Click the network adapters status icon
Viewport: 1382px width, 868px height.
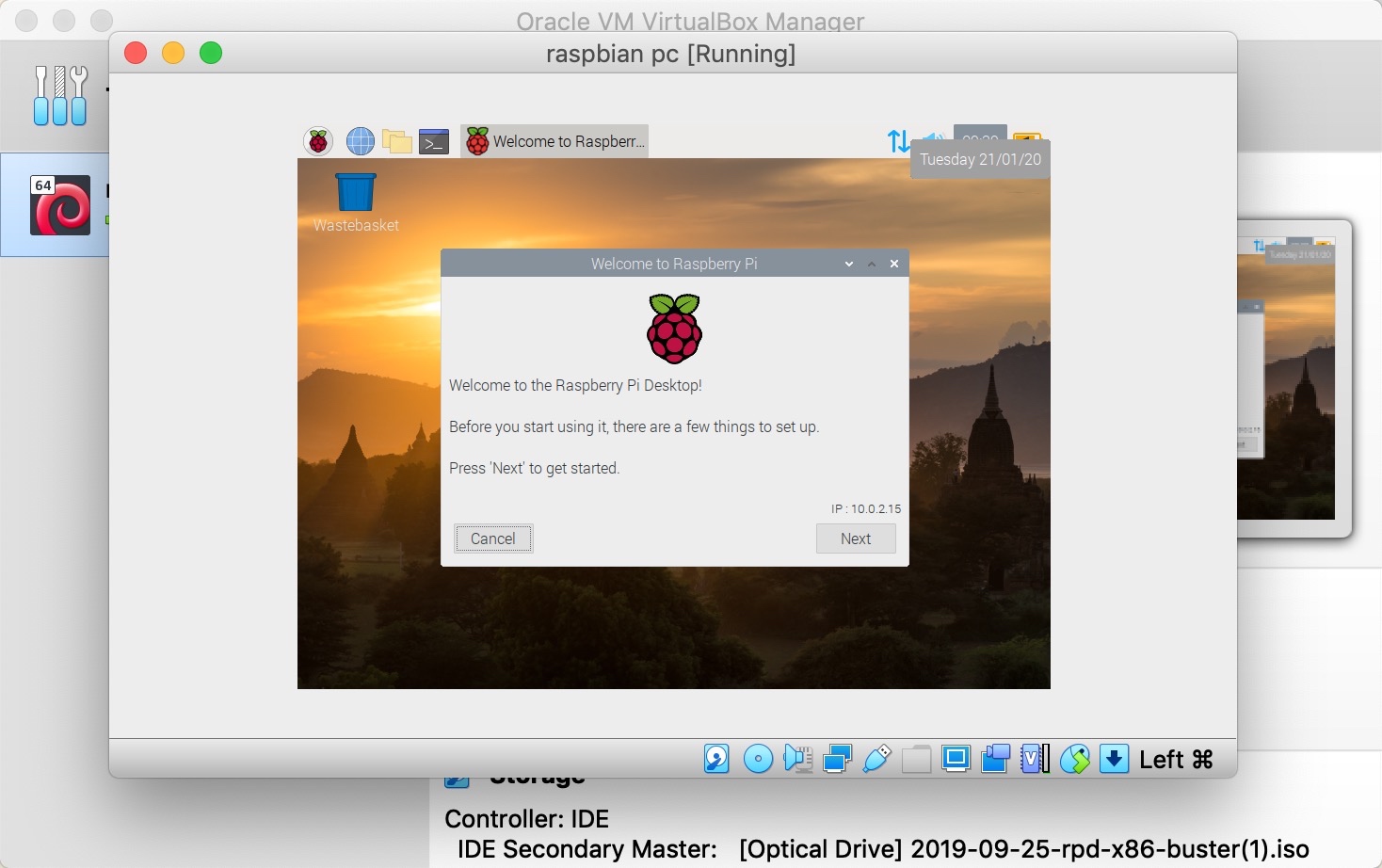837,759
